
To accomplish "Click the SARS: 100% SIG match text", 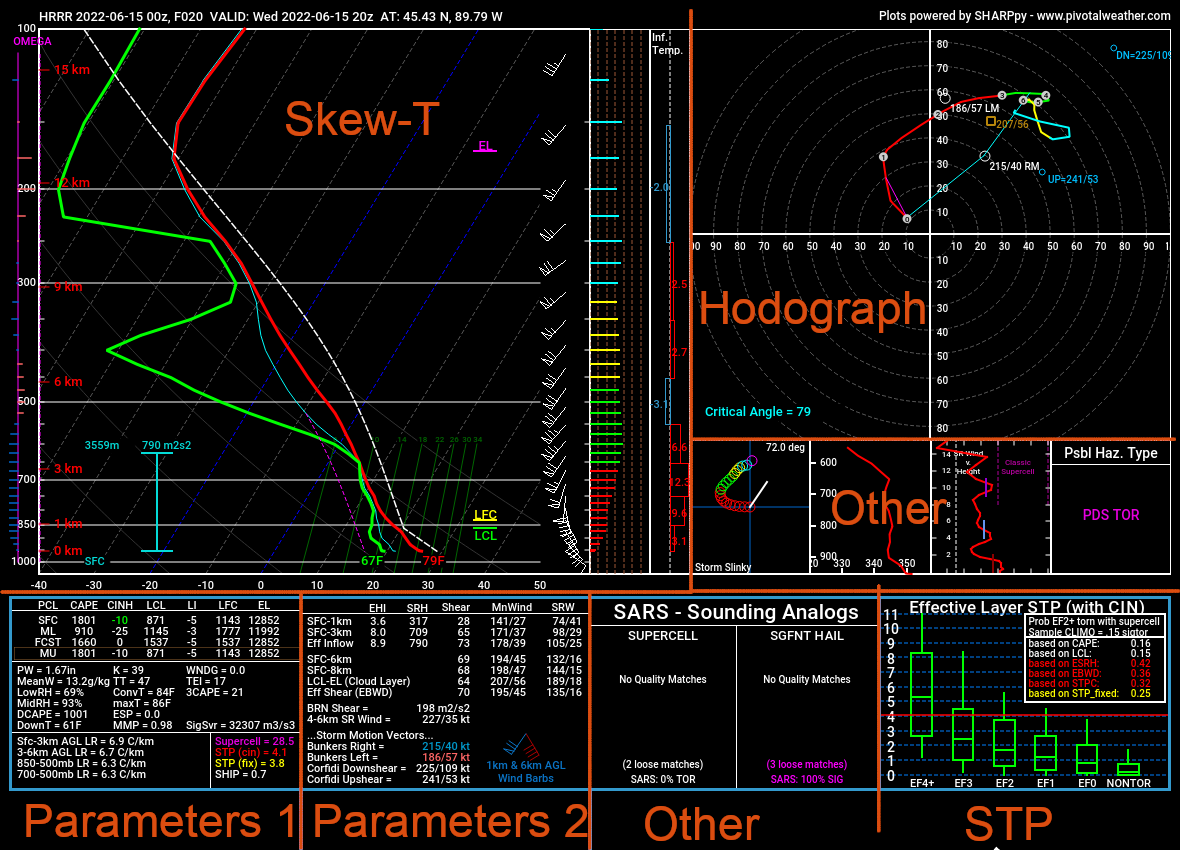I will click(806, 778).
